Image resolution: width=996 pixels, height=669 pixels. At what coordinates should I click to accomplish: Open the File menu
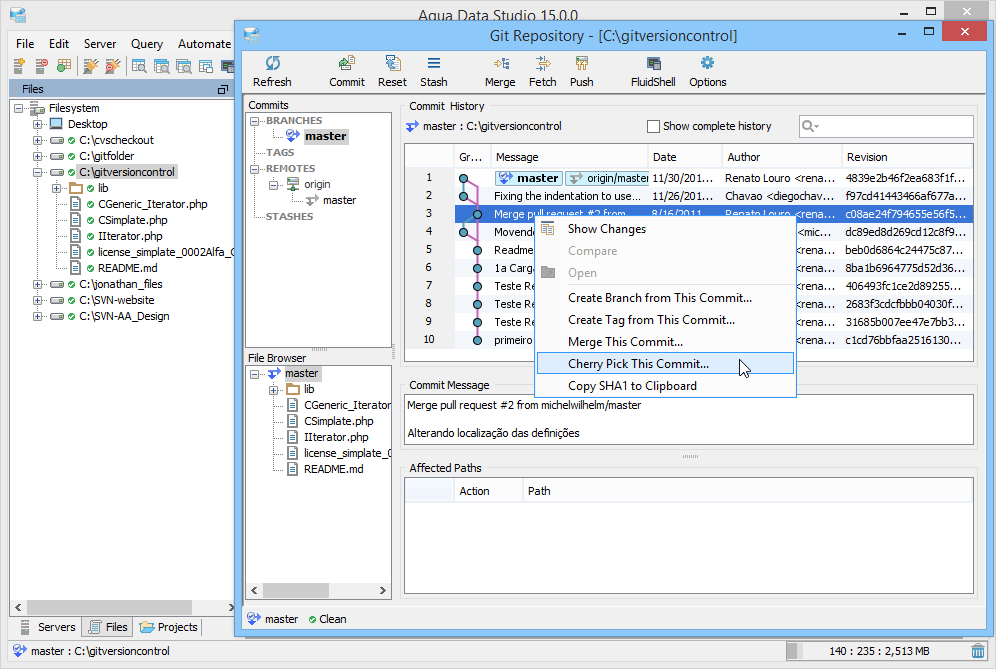click(x=25, y=44)
